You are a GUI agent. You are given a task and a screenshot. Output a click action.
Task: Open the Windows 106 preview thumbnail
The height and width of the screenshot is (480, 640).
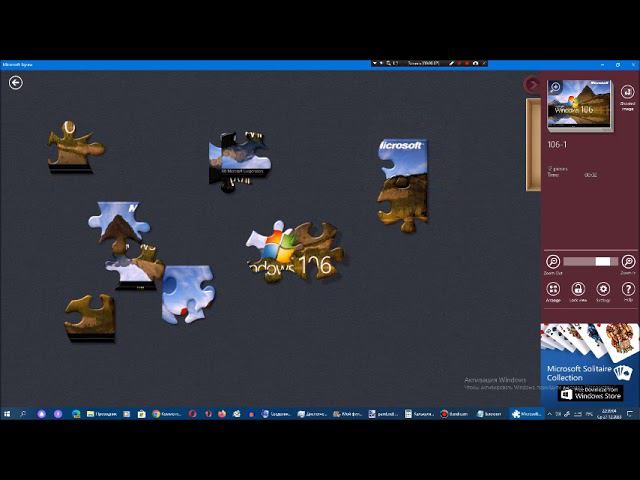(580, 104)
